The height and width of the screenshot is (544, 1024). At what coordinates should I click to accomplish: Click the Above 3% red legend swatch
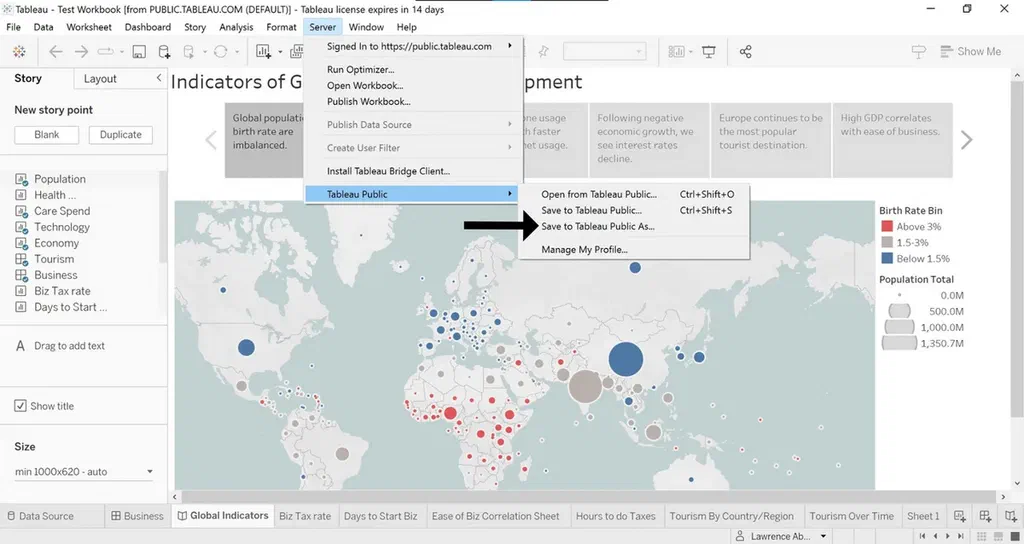coord(887,227)
